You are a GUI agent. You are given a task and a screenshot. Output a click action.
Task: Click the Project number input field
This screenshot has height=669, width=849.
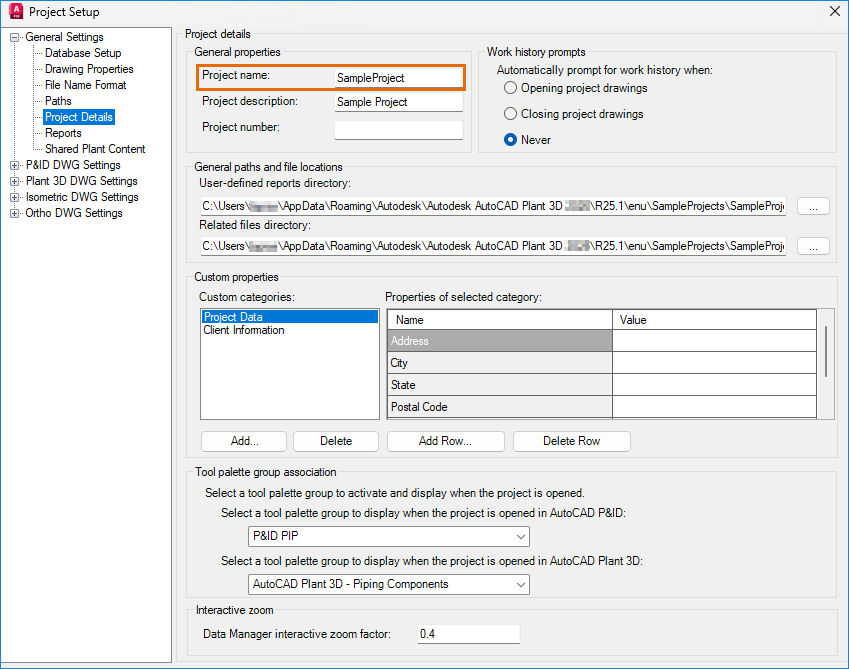pos(398,129)
